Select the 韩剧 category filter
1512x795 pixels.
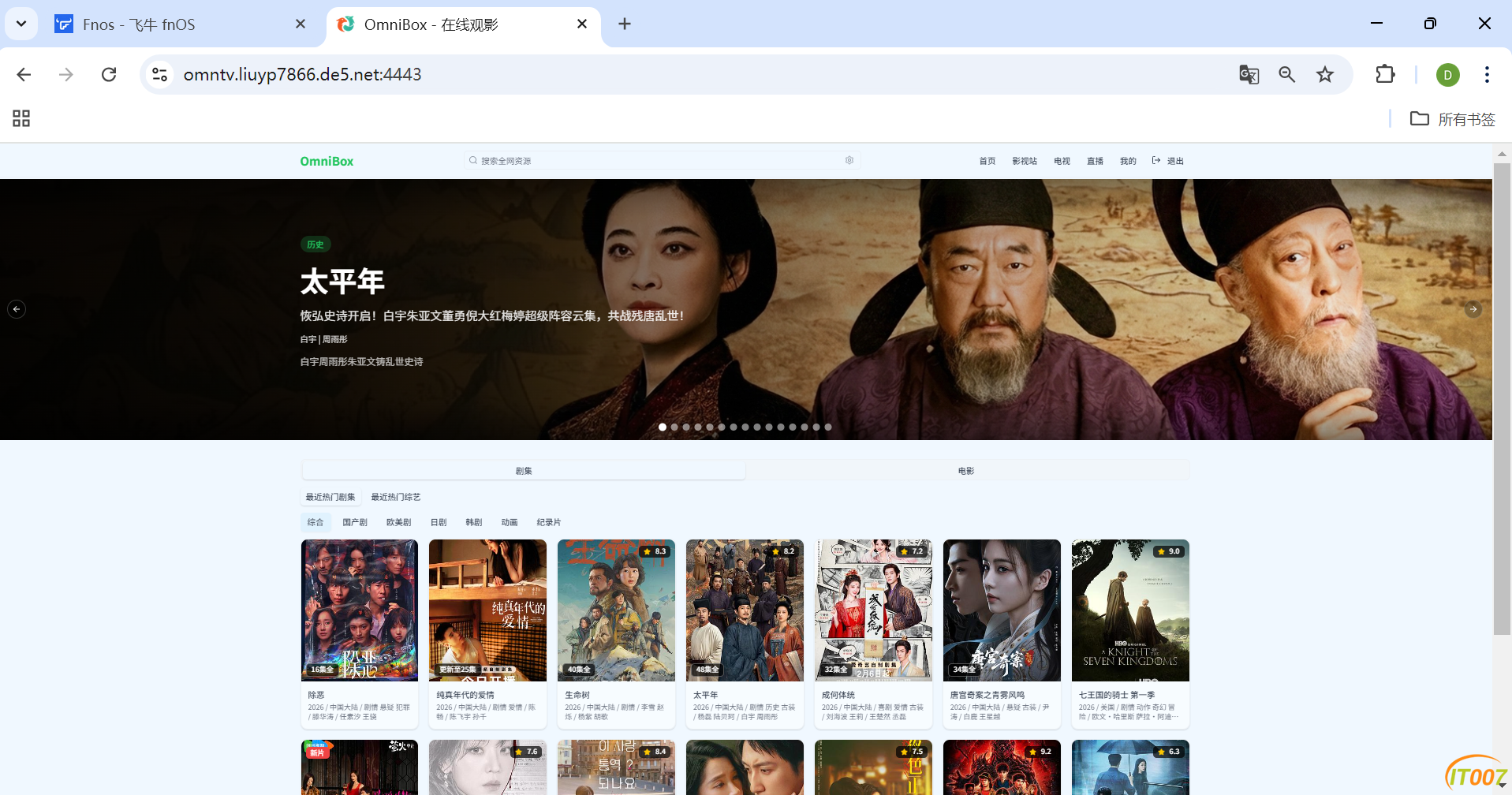474,522
